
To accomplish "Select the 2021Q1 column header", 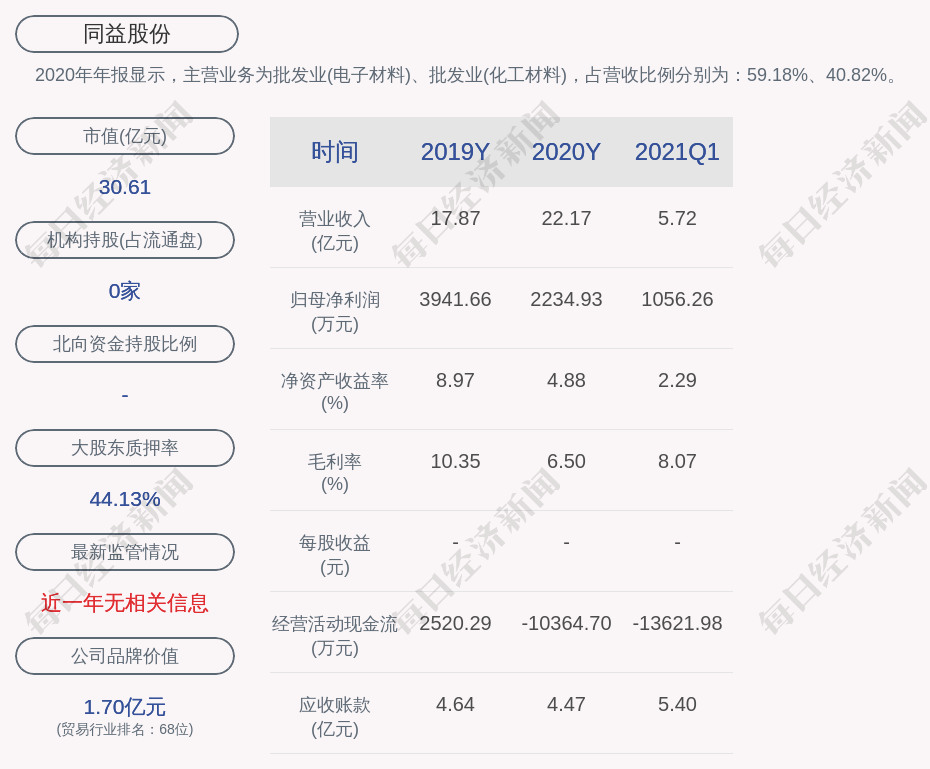I will 677,152.
